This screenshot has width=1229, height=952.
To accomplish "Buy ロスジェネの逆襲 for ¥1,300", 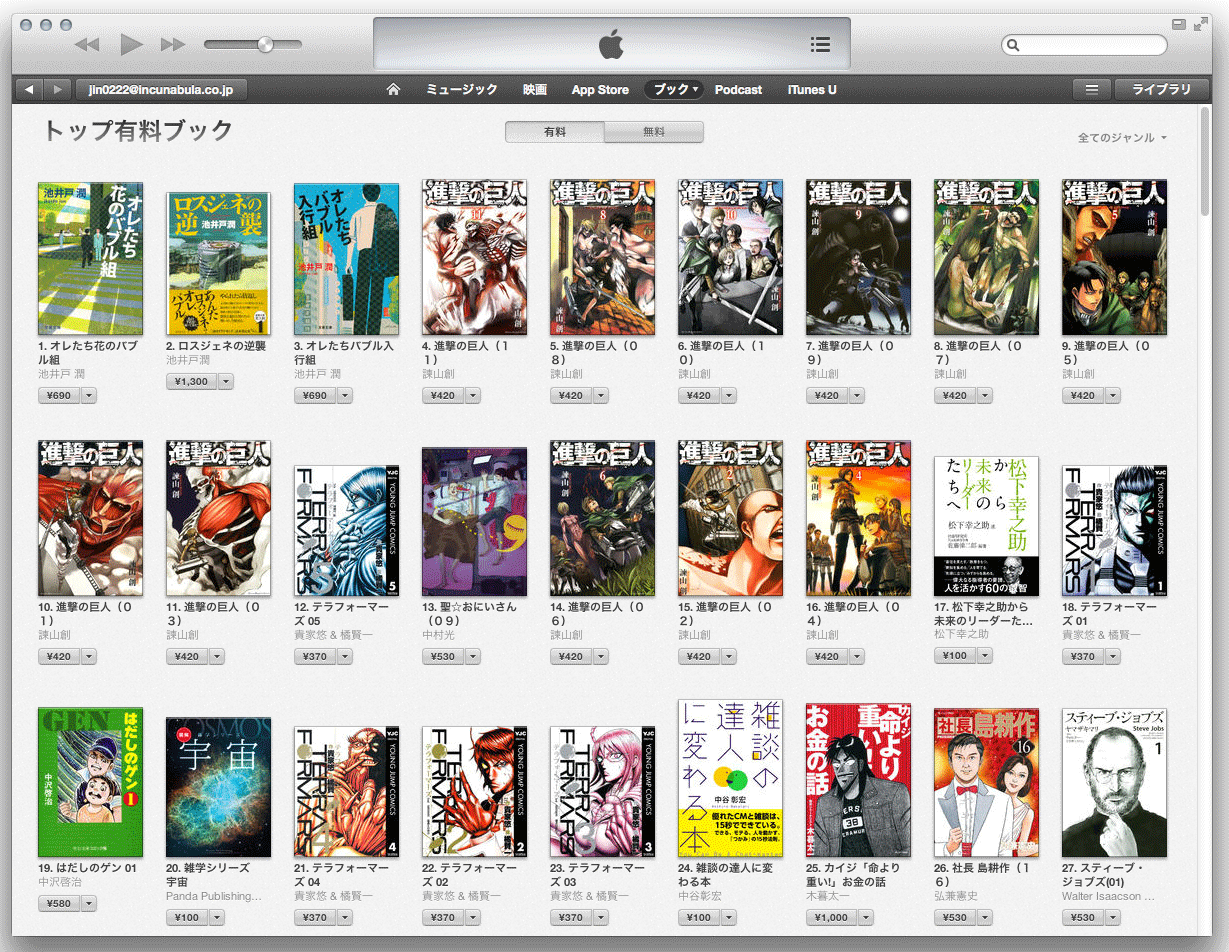I will click(191, 381).
